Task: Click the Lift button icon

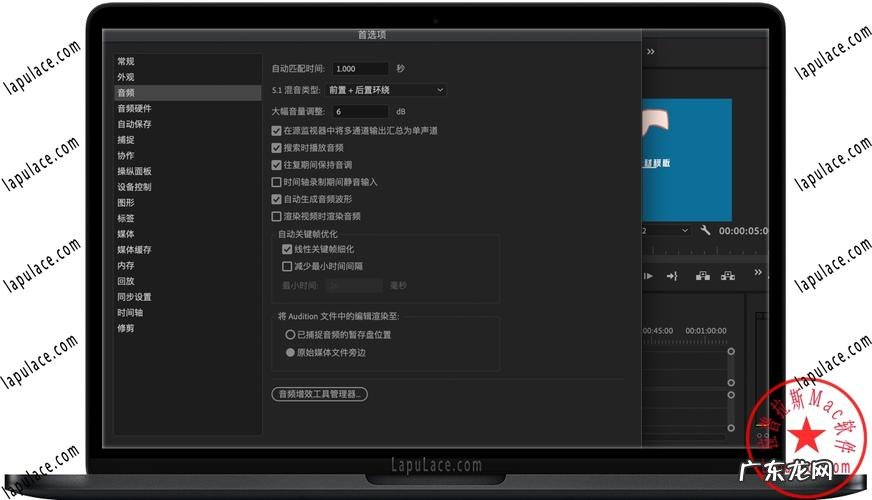Action: click(x=702, y=276)
